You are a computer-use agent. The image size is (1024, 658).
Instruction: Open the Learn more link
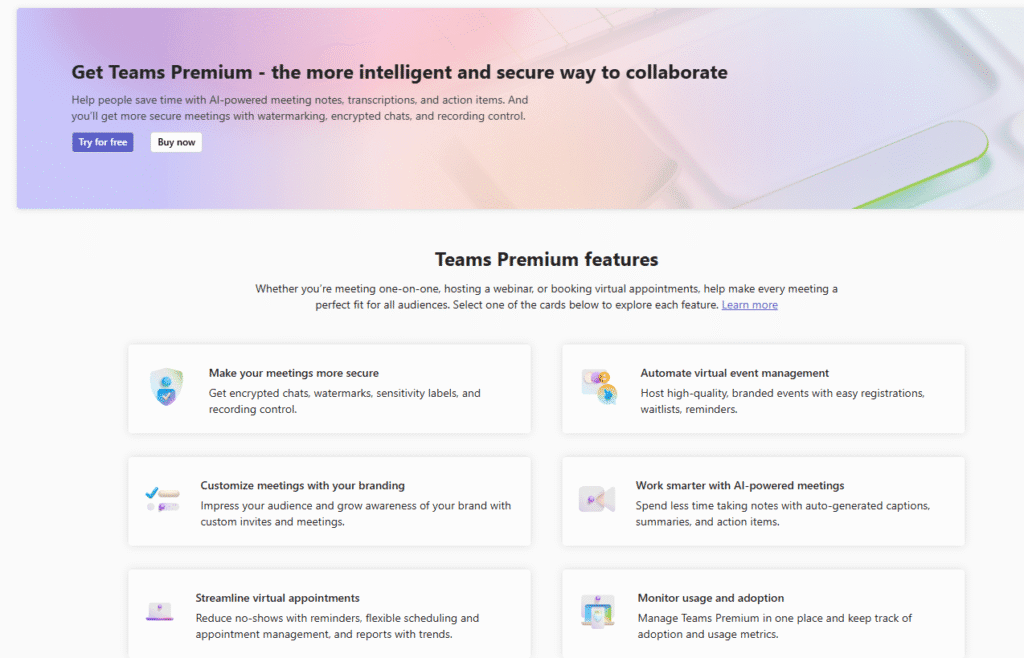coord(749,305)
